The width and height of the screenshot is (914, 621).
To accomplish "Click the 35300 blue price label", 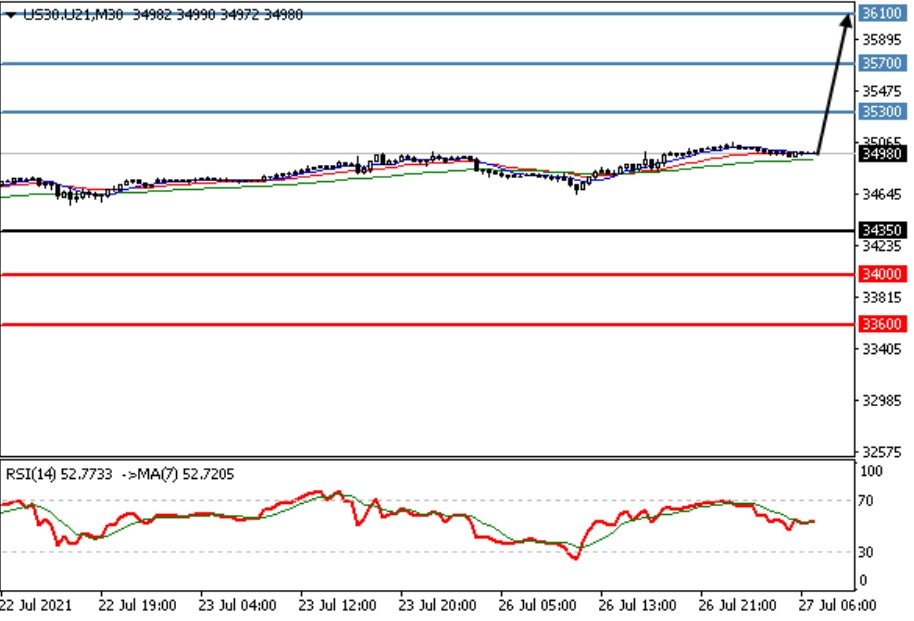I will [x=883, y=111].
